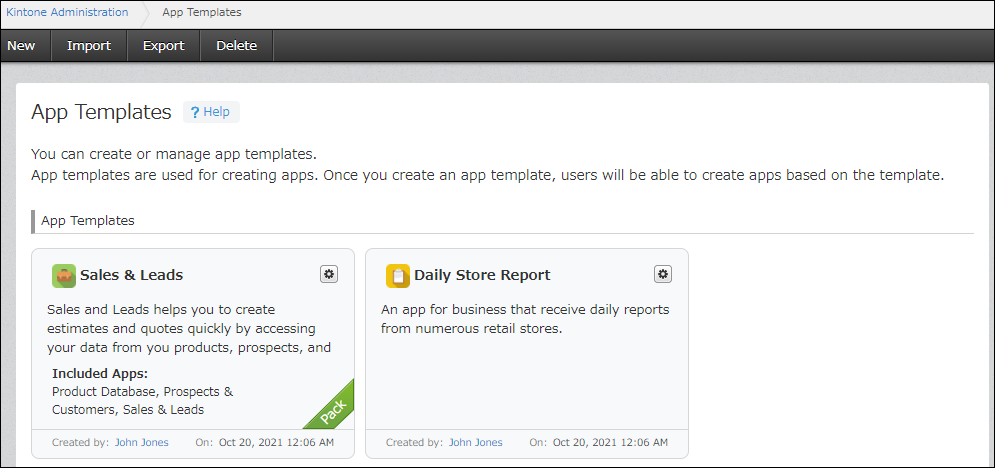Click the Included Apps list on Sales card
This screenshot has width=995, height=468.
point(142,400)
